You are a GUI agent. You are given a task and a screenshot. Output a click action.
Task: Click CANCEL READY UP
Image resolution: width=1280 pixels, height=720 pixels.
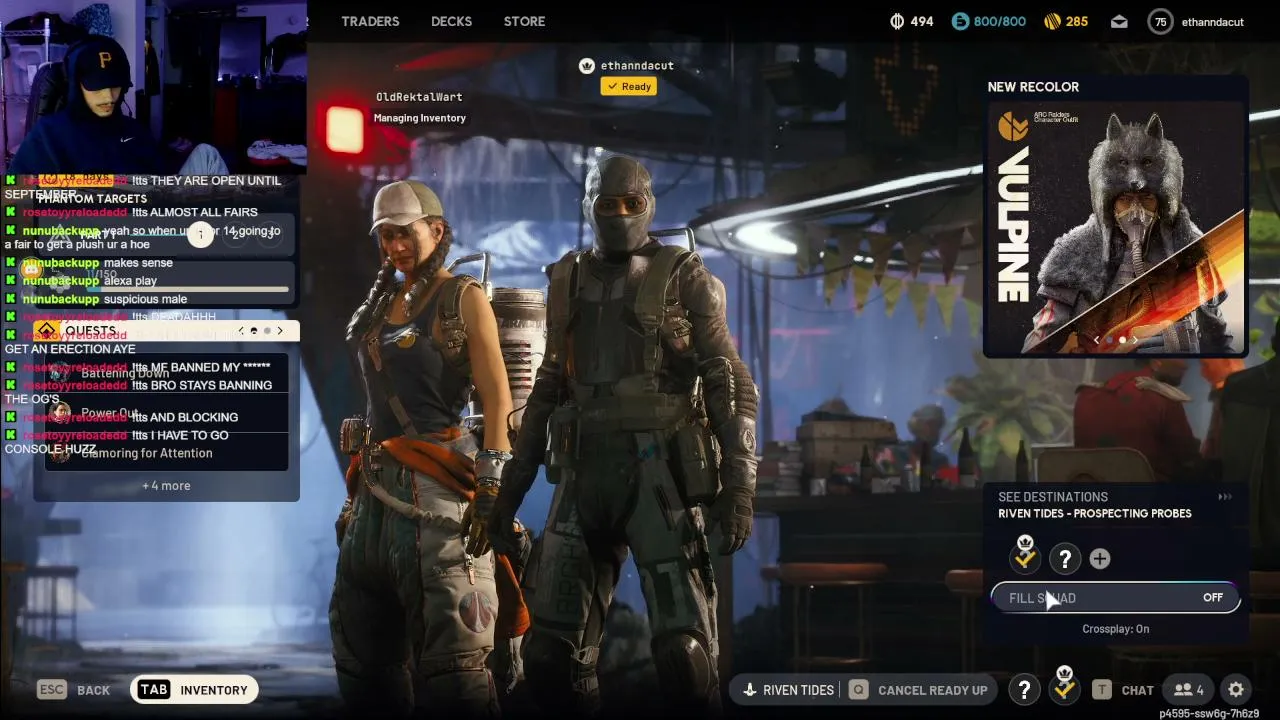932,690
